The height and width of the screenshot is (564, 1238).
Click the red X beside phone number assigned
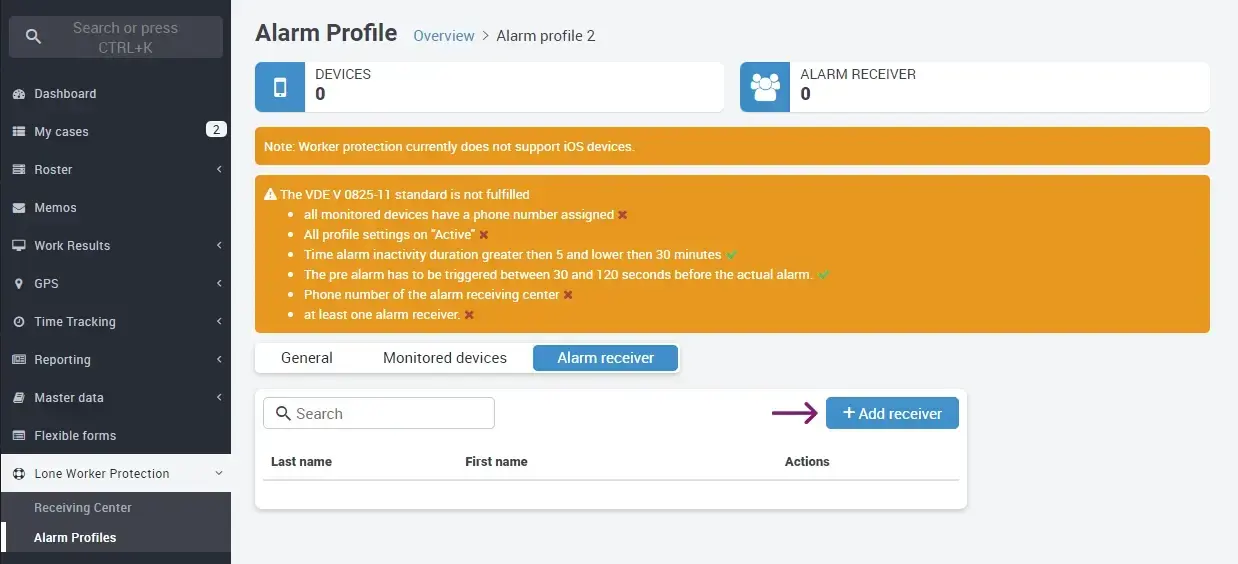coord(622,215)
